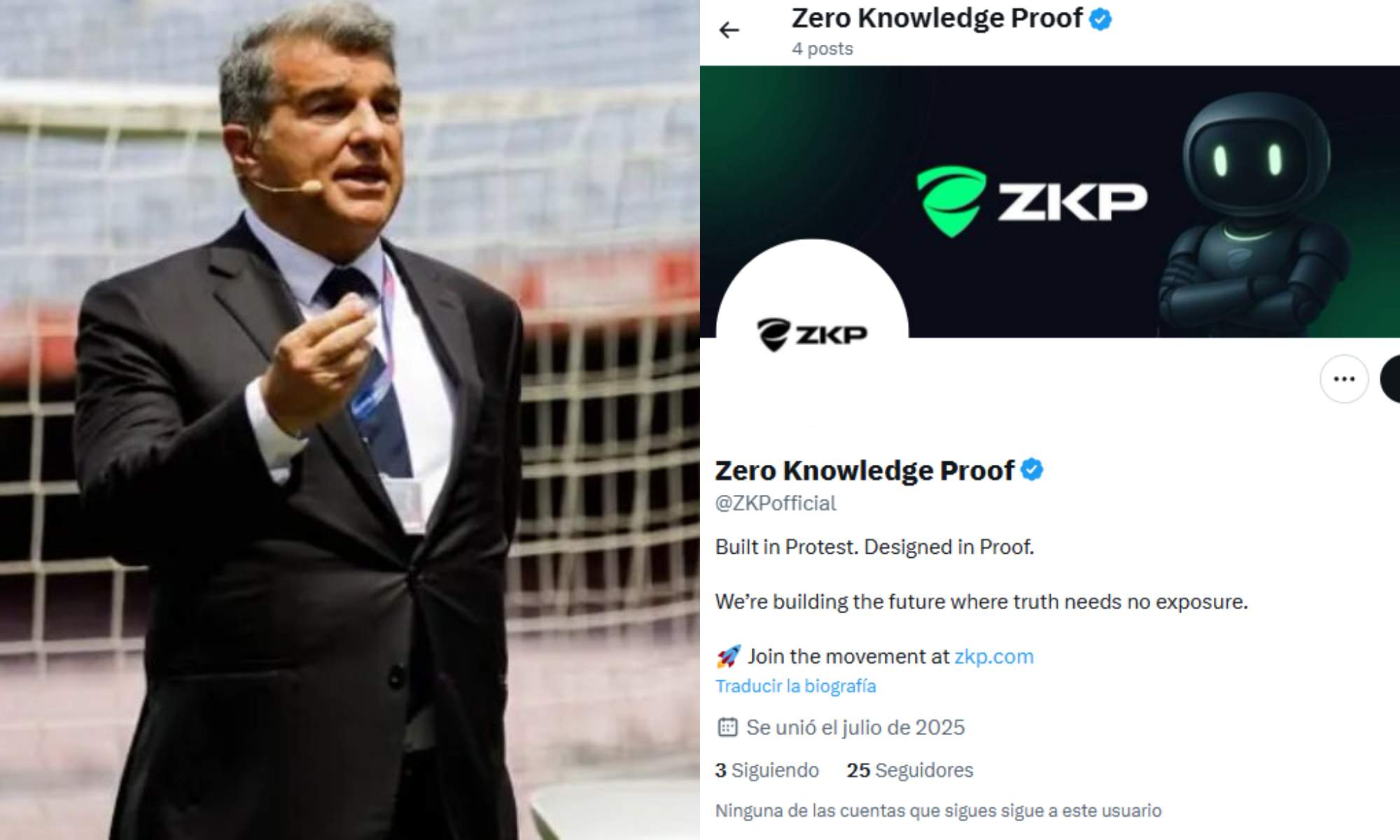Screen dimensions: 1400x840
Task: Click the robot mascot in the banner
Action: pos(1253,213)
